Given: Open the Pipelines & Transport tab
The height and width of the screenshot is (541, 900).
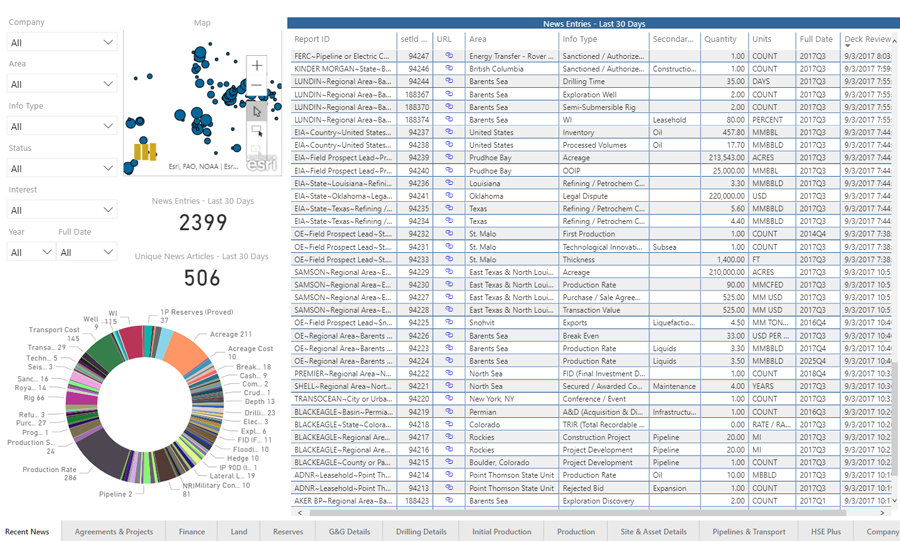Looking at the screenshot, I should pyautogui.click(x=748, y=531).
